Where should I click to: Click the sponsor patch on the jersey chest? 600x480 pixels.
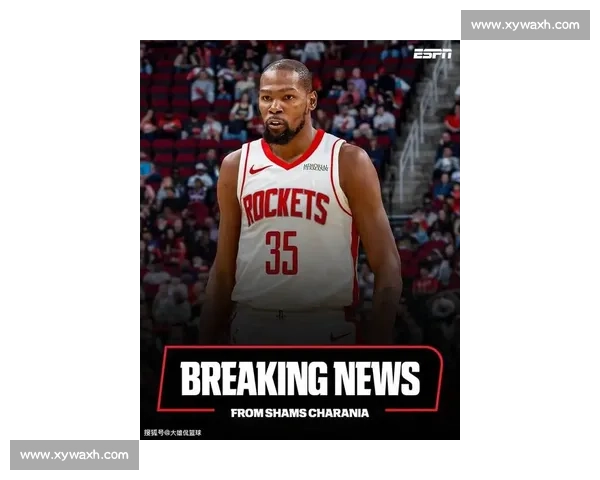click(315, 167)
